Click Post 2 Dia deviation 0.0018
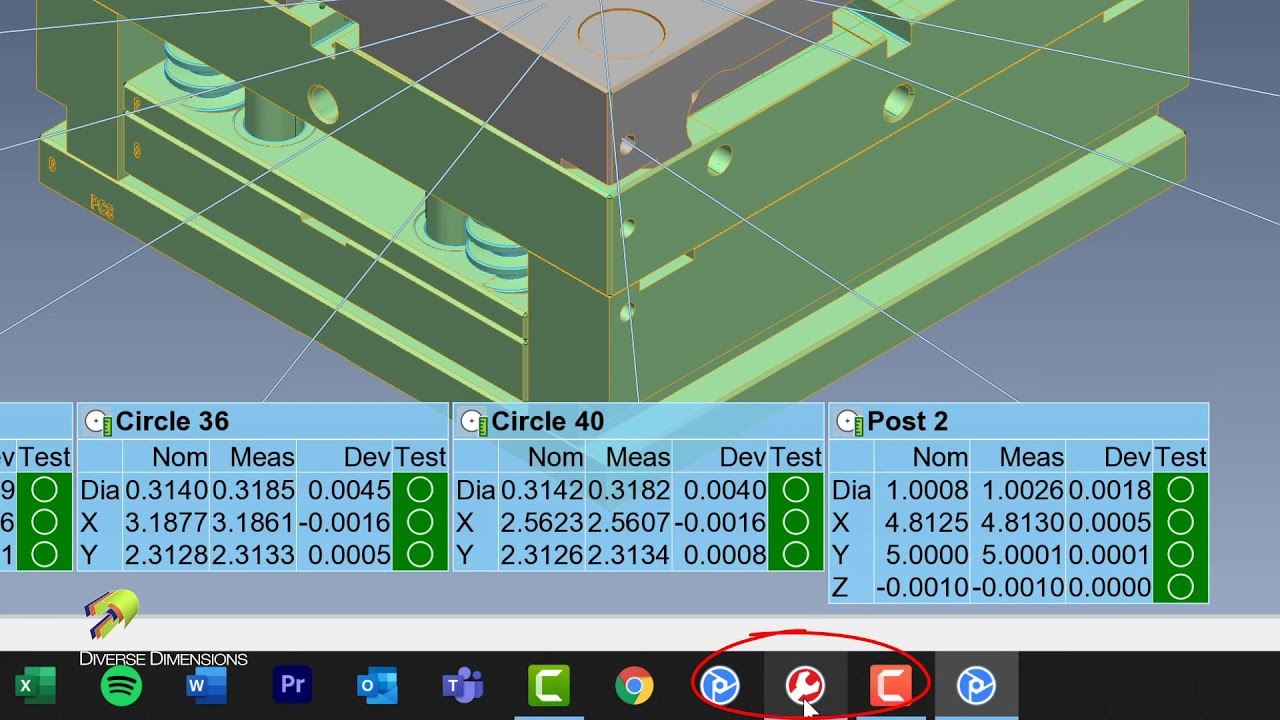This screenshot has width=1280, height=720. coord(1110,490)
